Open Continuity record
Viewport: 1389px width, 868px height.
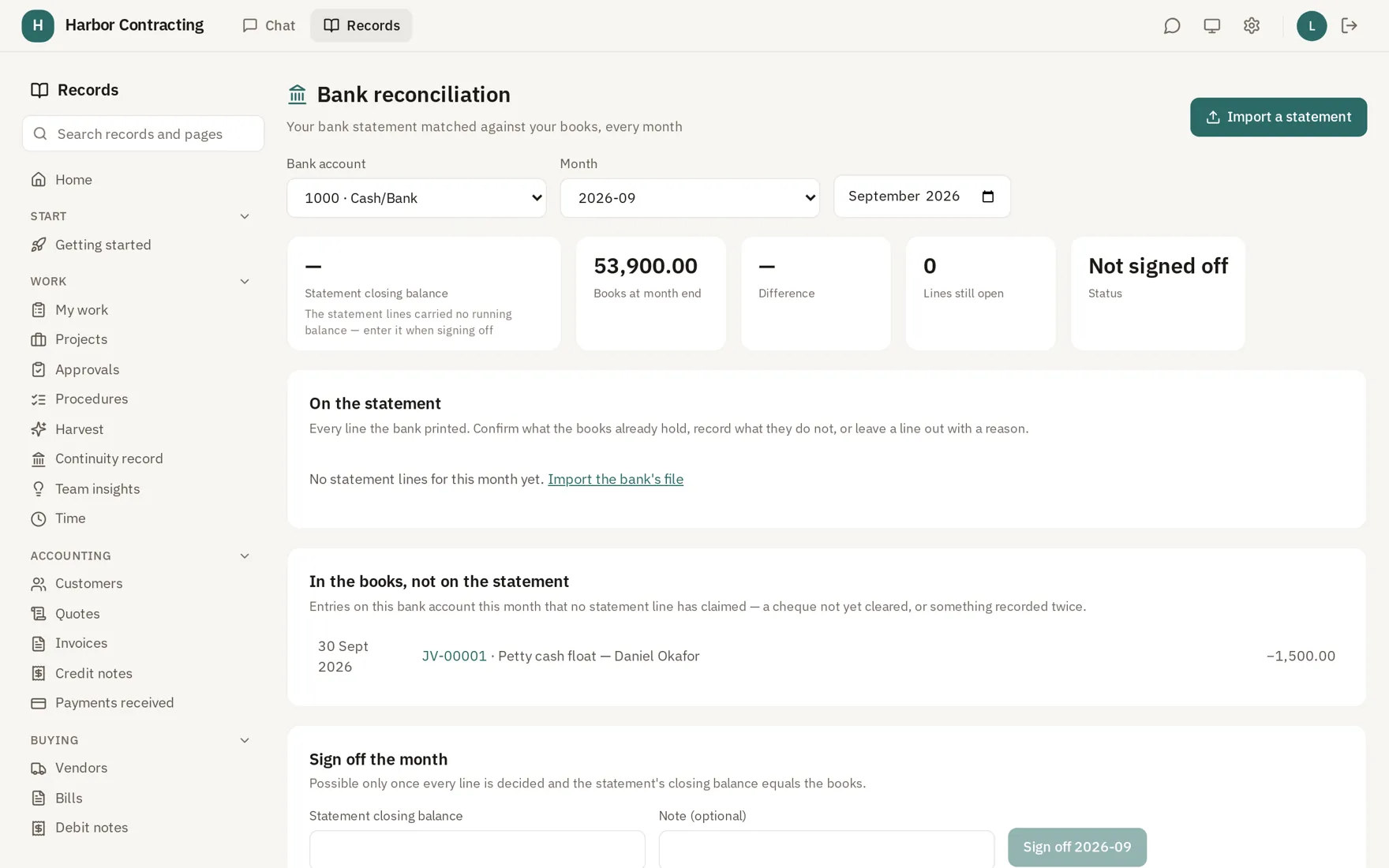point(143,458)
